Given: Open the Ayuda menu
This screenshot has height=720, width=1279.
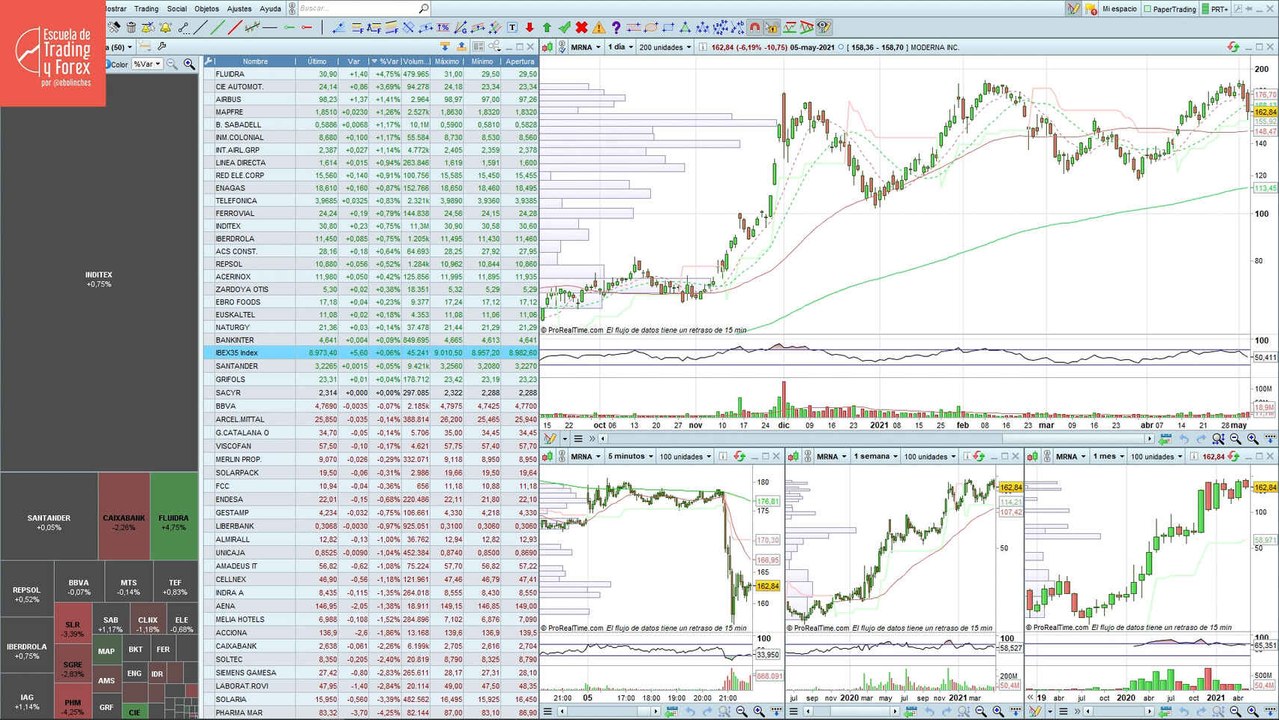Looking at the screenshot, I should [270, 8].
